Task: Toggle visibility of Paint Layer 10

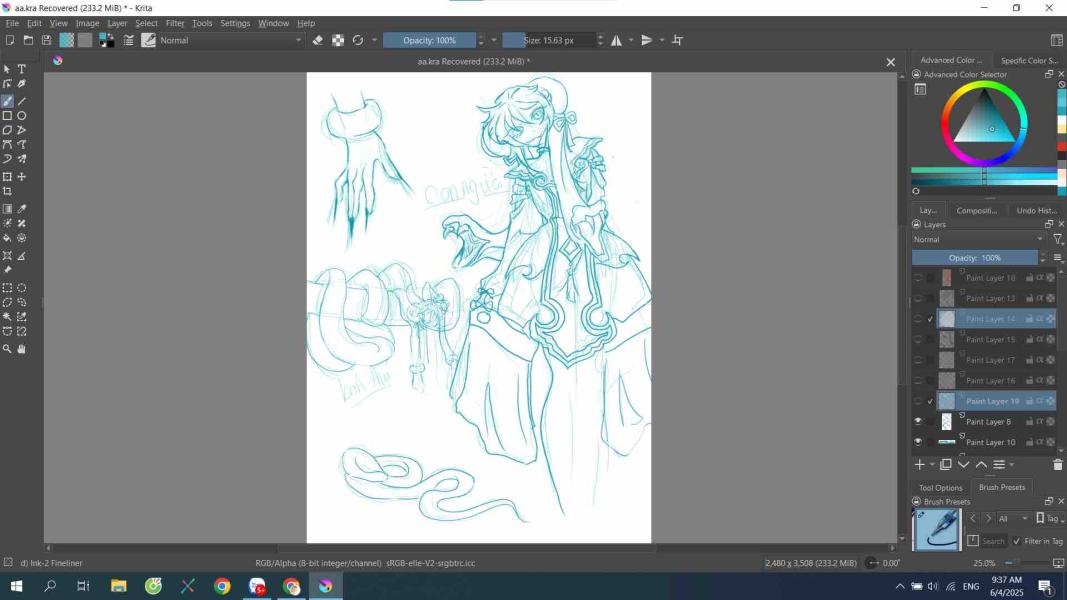Action: 918,442
